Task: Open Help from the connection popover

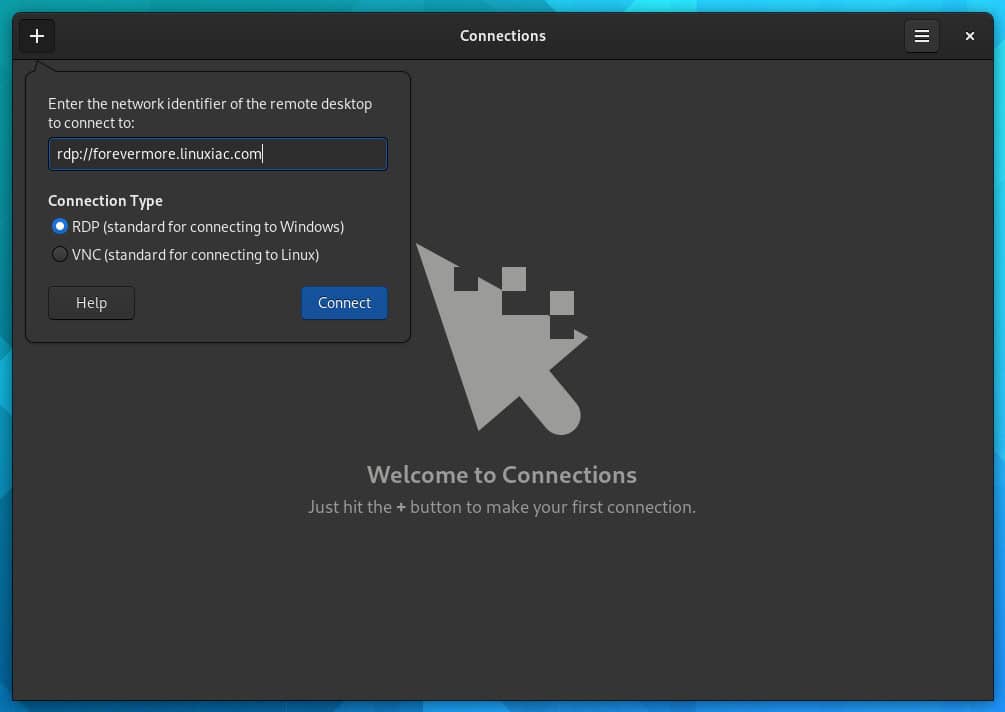Action: [91, 302]
